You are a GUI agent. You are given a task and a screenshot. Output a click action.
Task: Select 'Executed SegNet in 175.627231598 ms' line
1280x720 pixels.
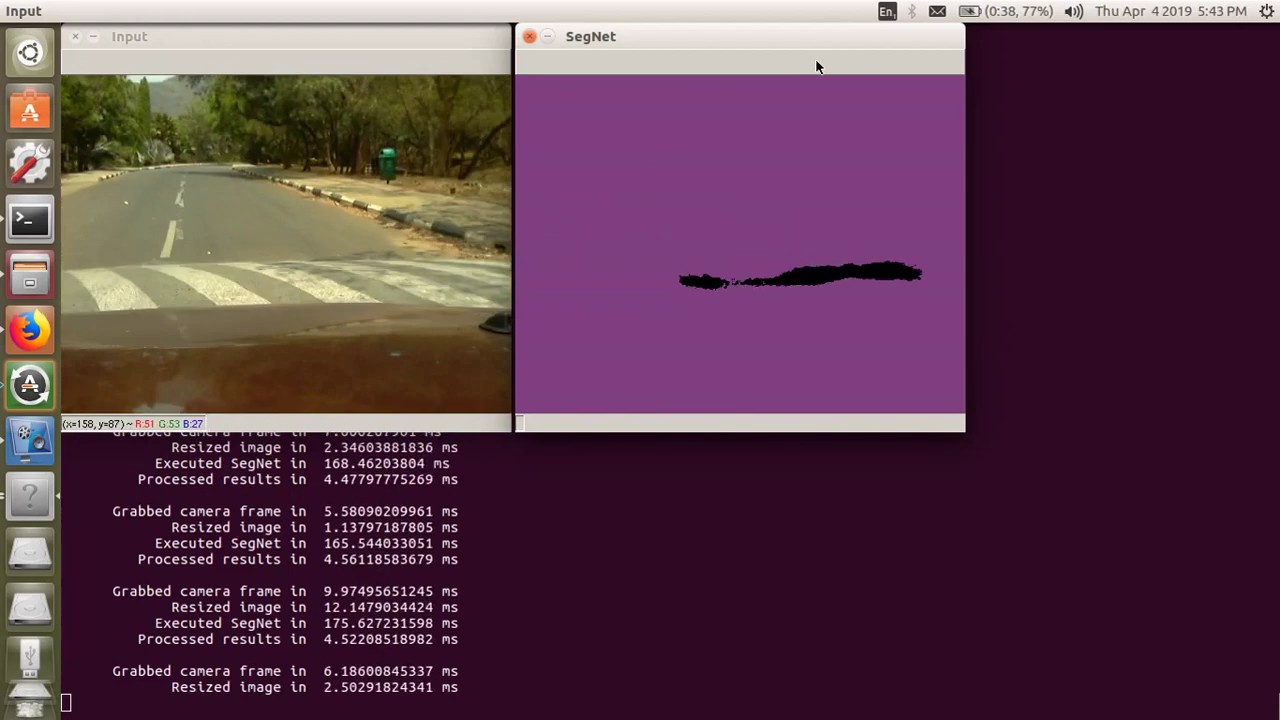pos(306,623)
